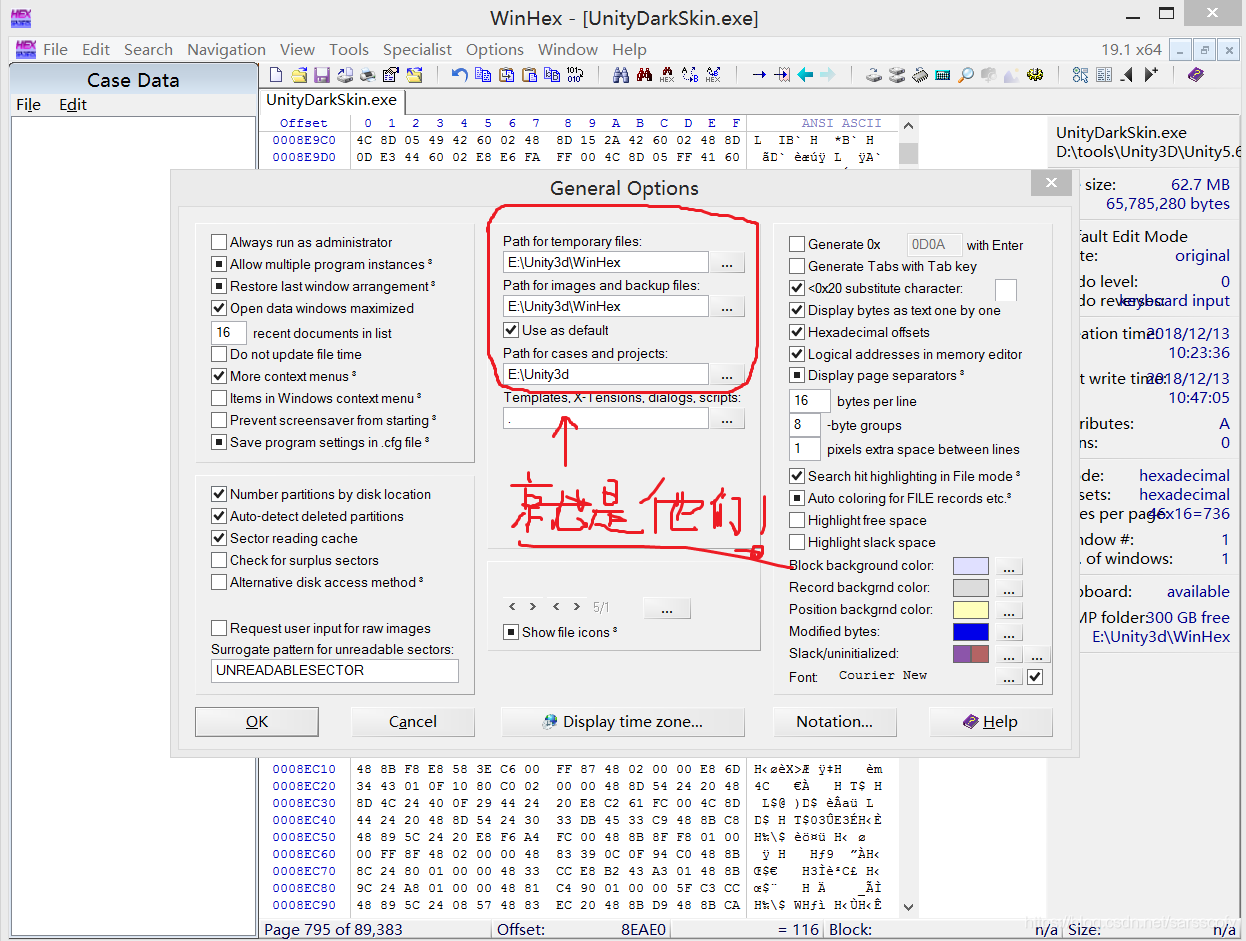The width and height of the screenshot is (1246, 941).
Task: Click the purple Help book toolbar icon
Action: pyautogui.click(x=1195, y=75)
